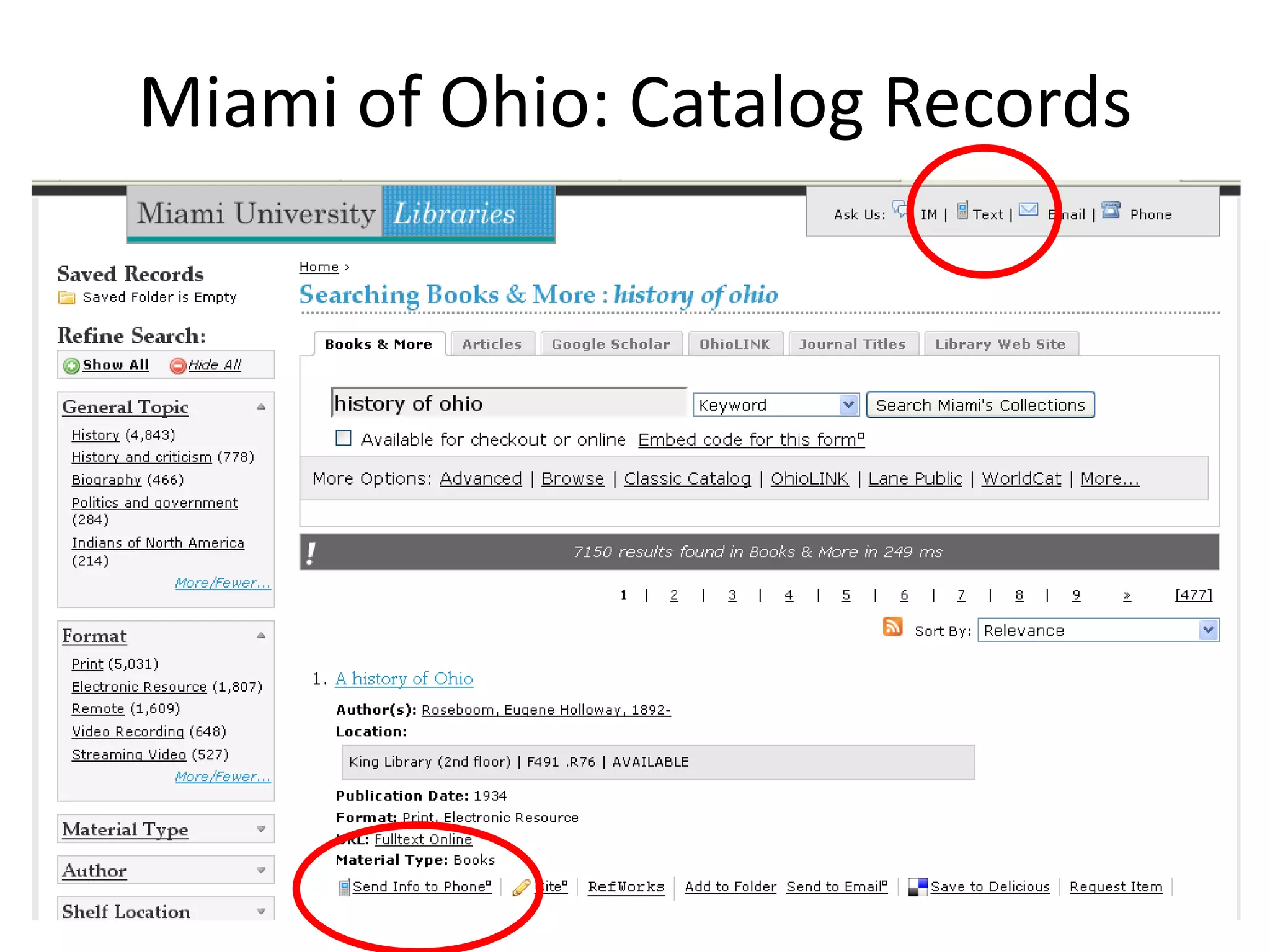Open the A history of Ohio record
The image size is (1270, 952).
coord(404,679)
